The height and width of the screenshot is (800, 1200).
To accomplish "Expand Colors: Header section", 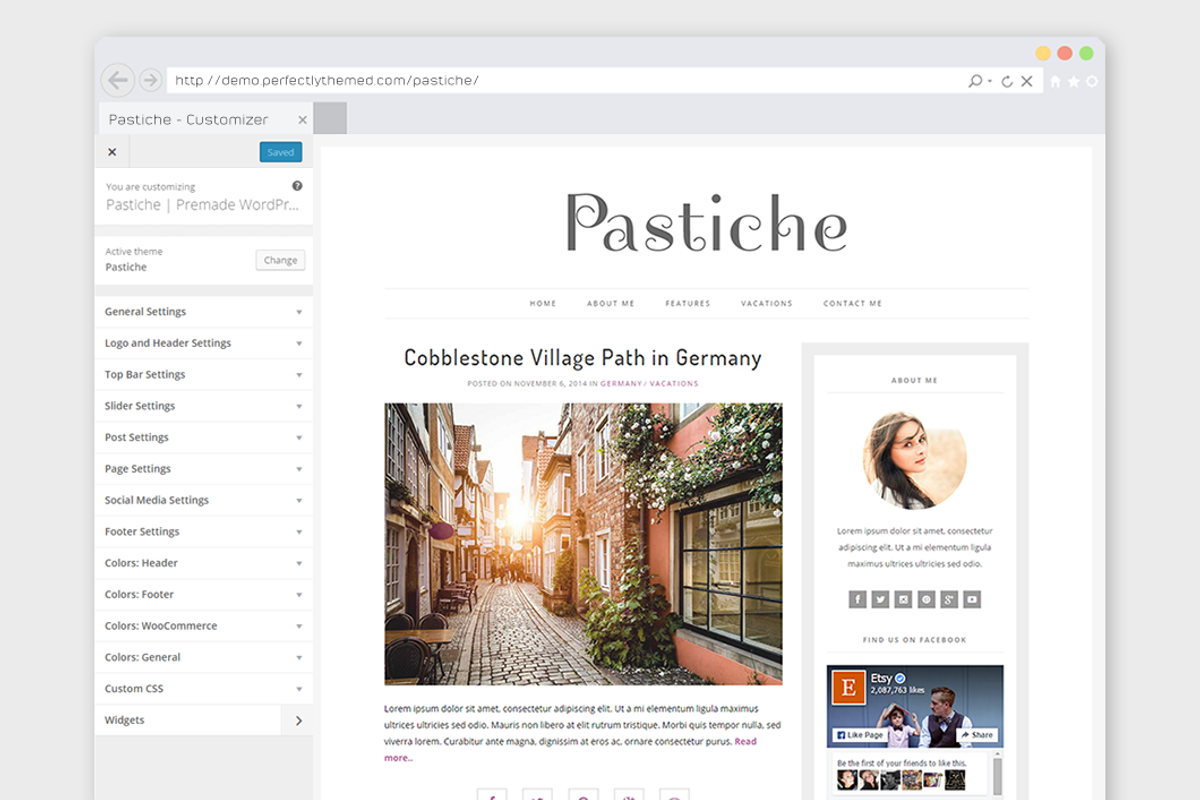I will (x=204, y=563).
